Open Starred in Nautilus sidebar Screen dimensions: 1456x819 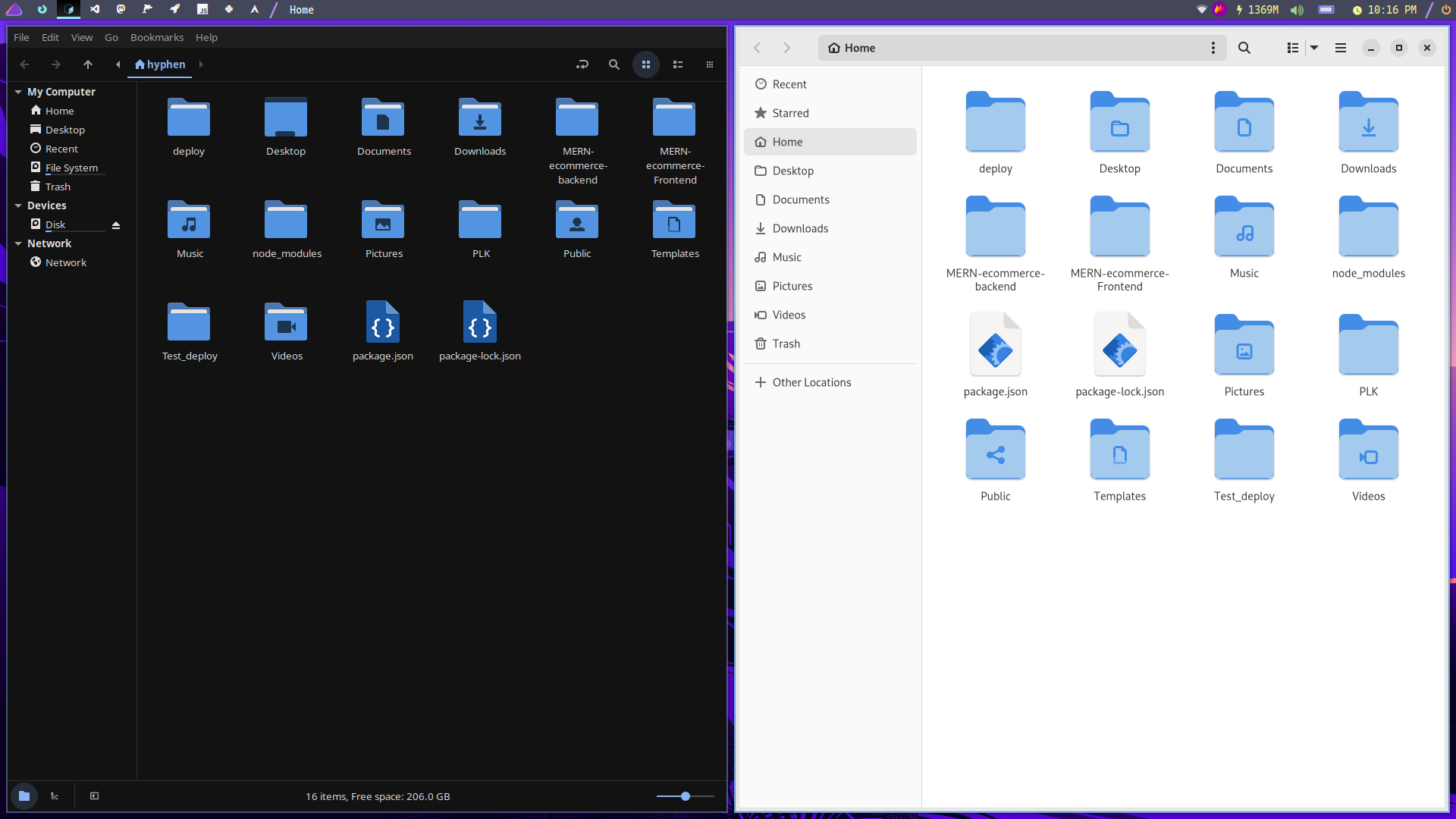click(830, 113)
